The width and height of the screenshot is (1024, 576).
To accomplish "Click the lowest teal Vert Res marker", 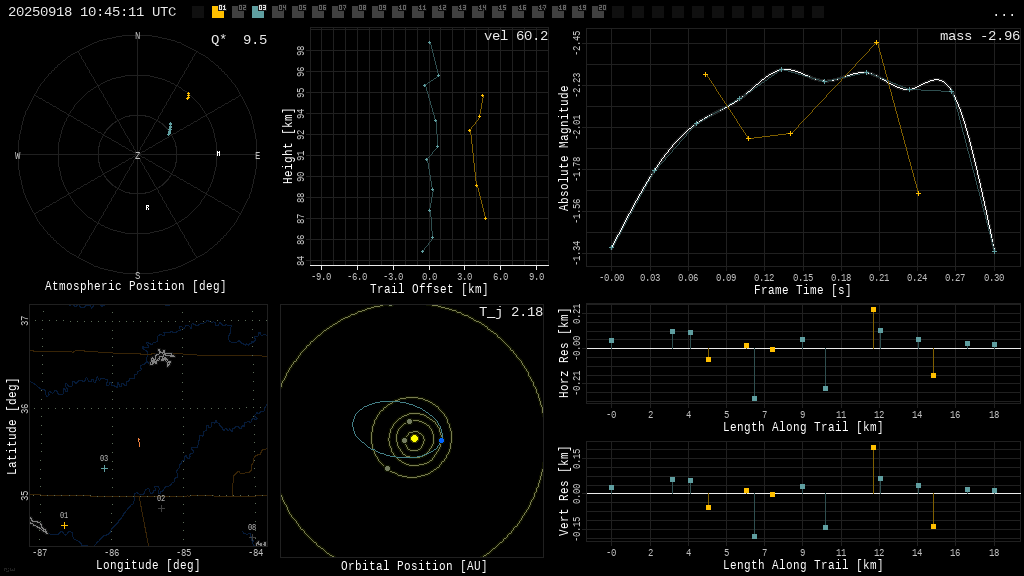I will (754, 536).
